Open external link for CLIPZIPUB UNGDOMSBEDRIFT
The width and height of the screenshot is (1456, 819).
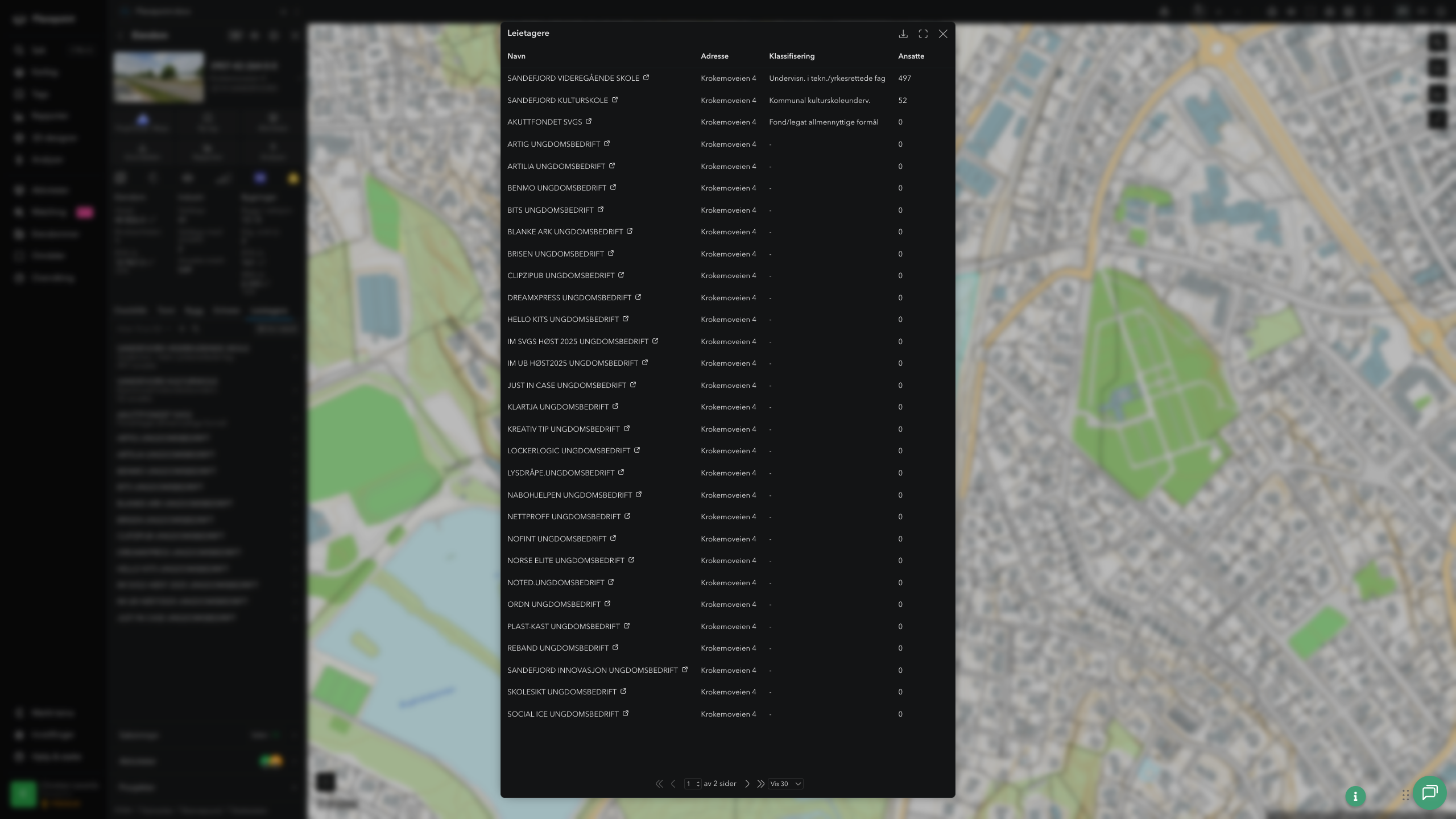(621, 275)
